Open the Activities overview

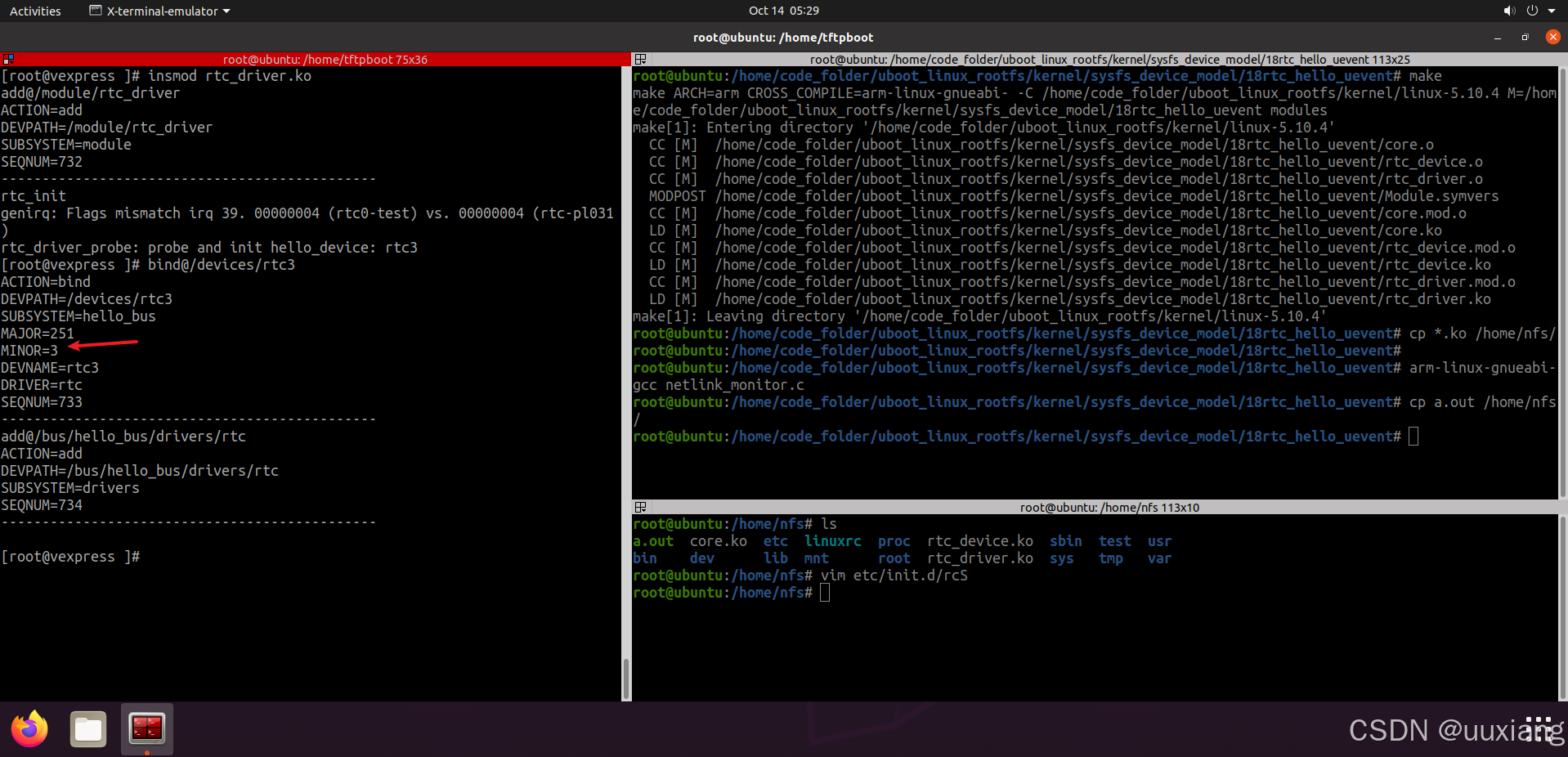click(x=35, y=11)
